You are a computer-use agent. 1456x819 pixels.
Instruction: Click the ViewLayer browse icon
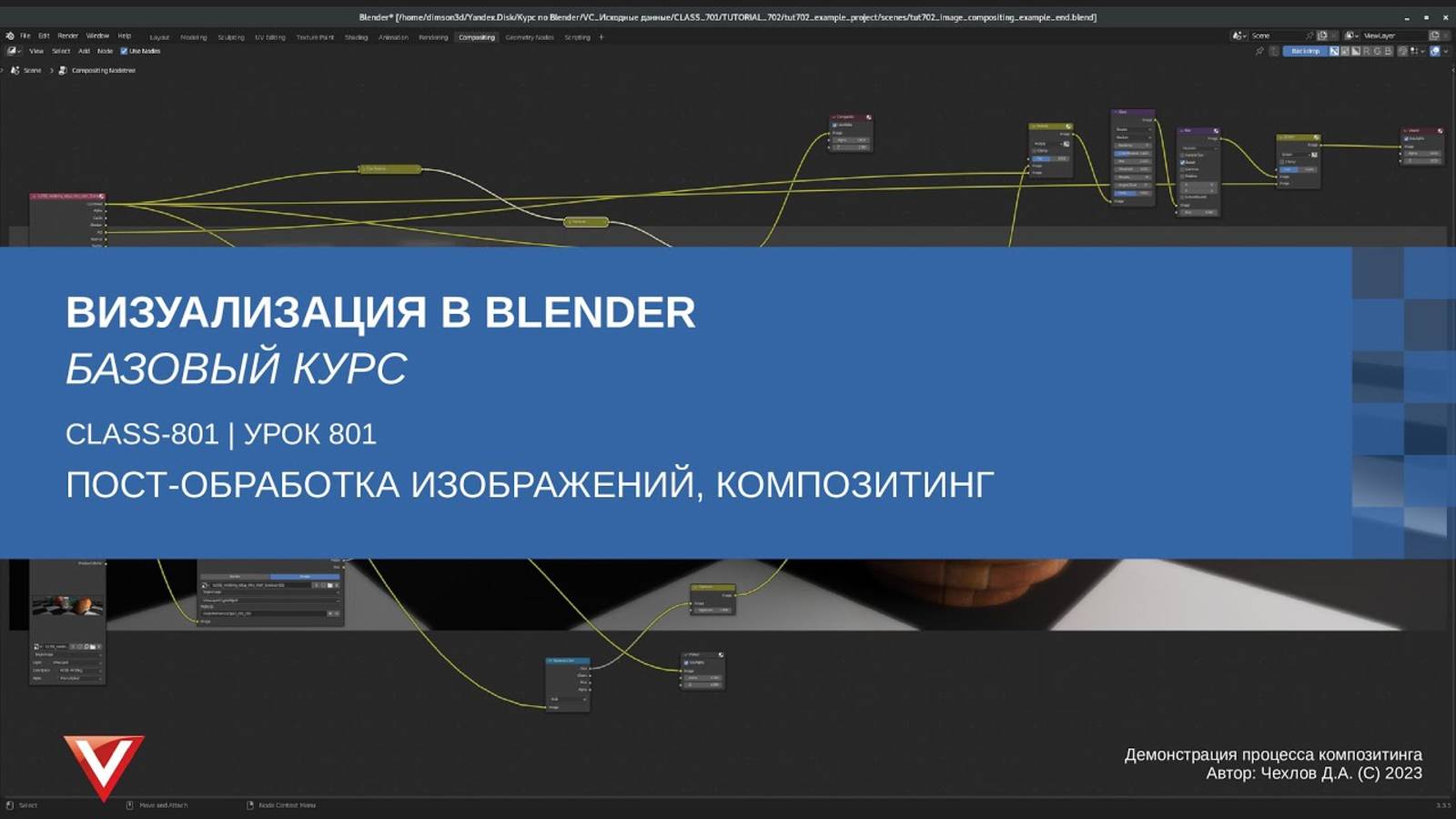[1350, 35]
